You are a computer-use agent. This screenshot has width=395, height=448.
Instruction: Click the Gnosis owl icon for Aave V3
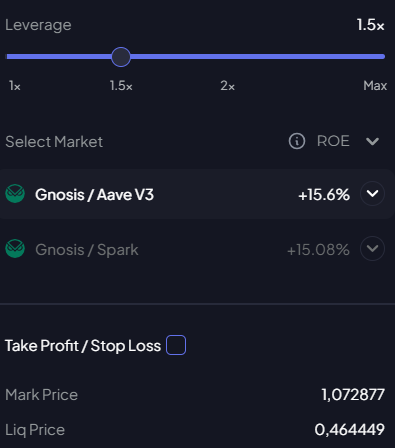pos(15,194)
